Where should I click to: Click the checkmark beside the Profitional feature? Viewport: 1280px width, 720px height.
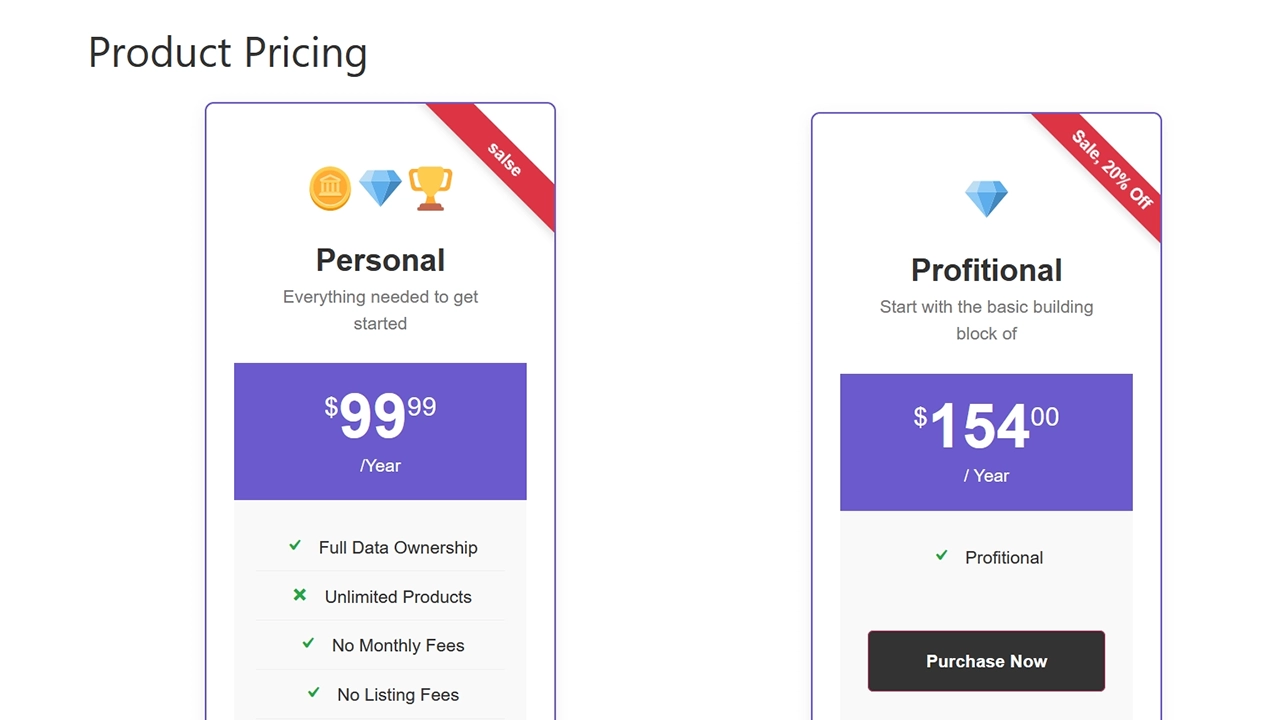pyautogui.click(x=941, y=556)
